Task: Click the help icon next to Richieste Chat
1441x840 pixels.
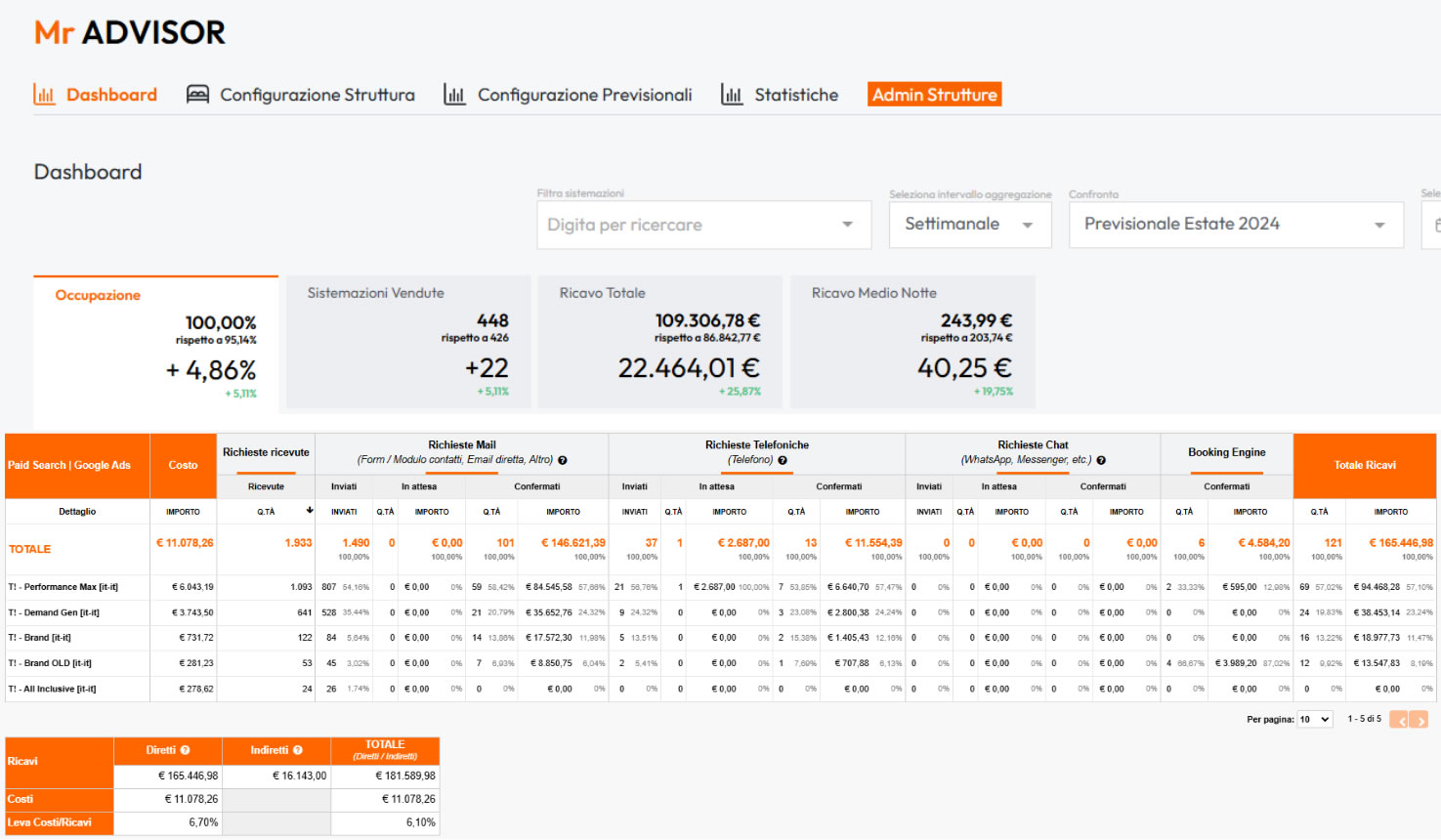Action: coord(1101,460)
